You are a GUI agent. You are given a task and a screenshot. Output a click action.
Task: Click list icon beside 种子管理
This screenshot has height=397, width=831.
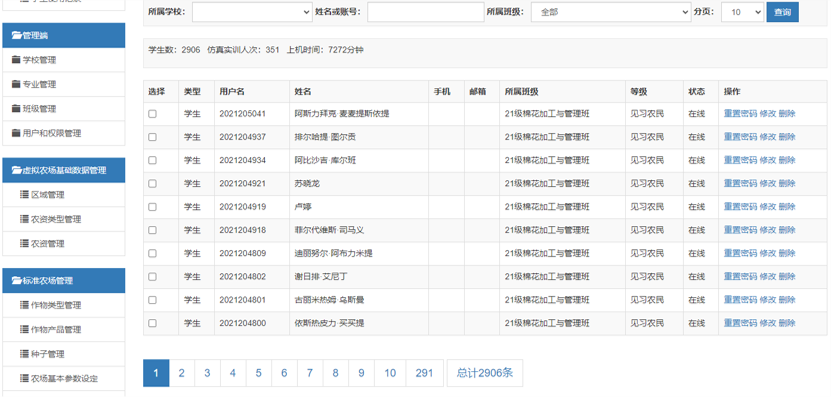pos(24,354)
